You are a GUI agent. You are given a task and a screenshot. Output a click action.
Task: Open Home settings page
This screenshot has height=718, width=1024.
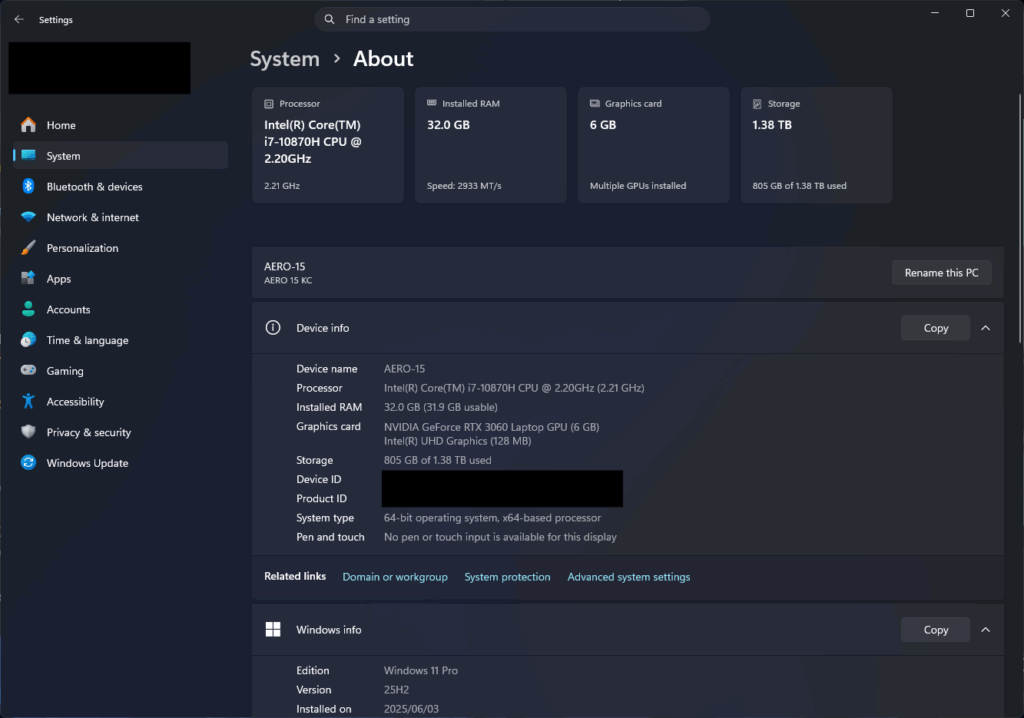click(x=120, y=125)
